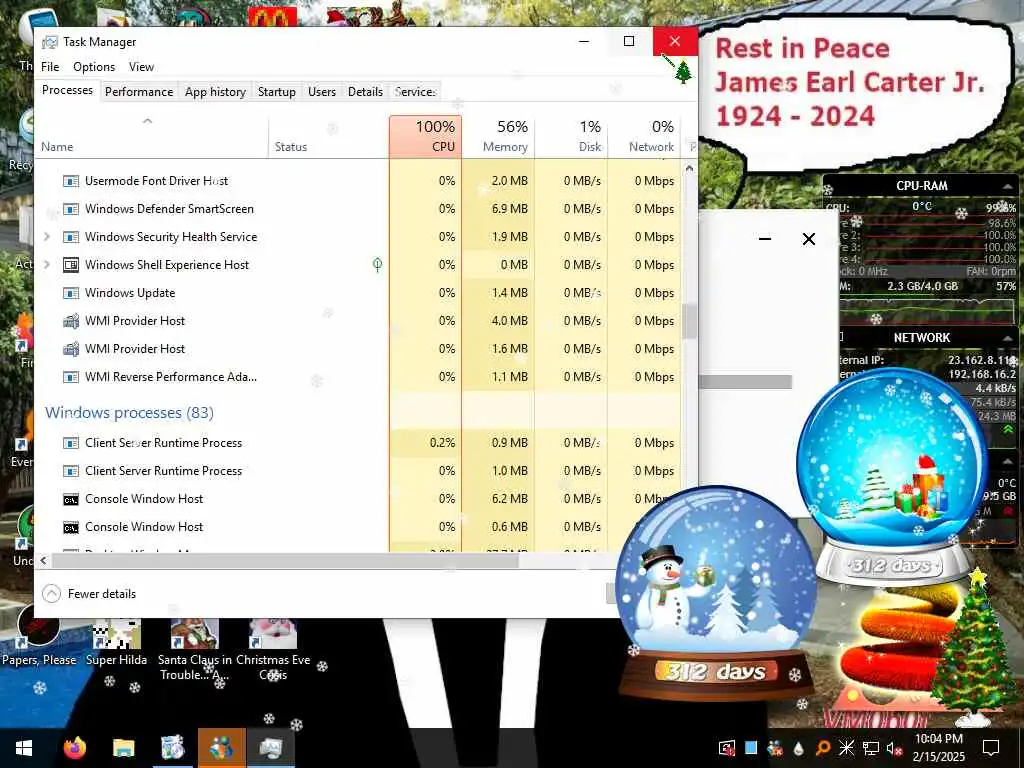Switch to the Processes tab

coord(67,90)
